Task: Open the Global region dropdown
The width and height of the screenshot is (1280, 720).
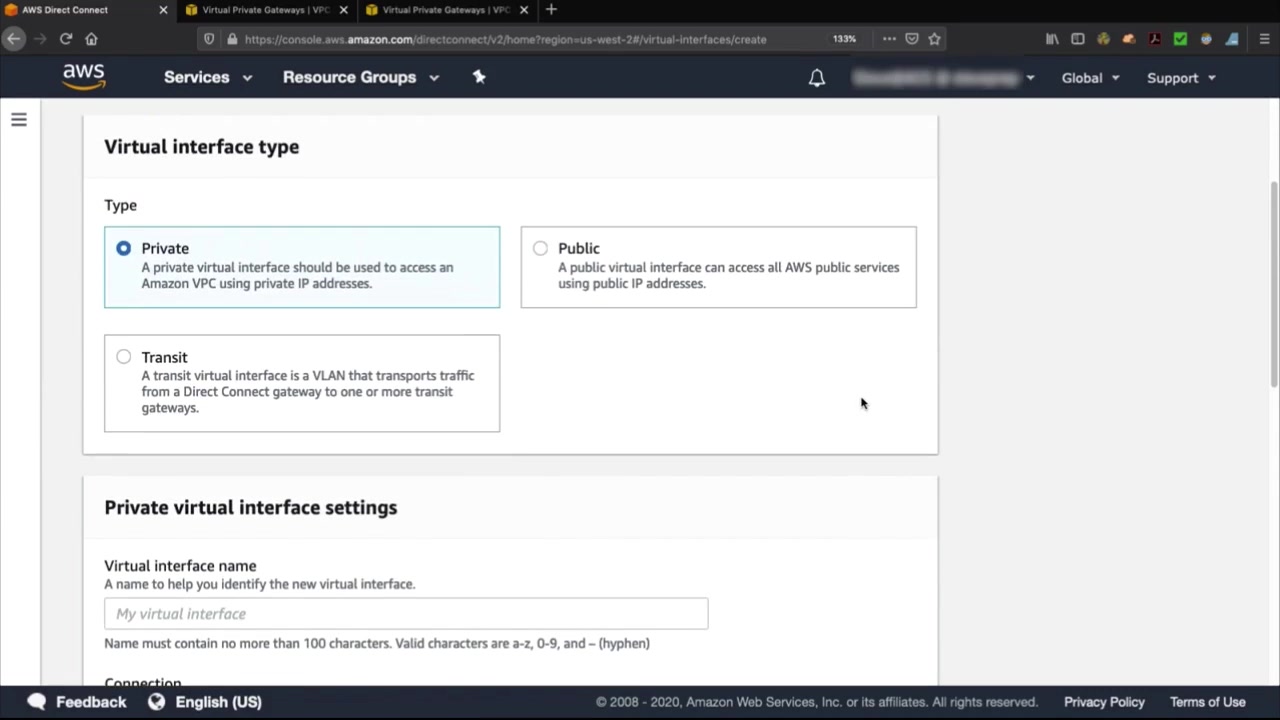Action: coord(1090,78)
